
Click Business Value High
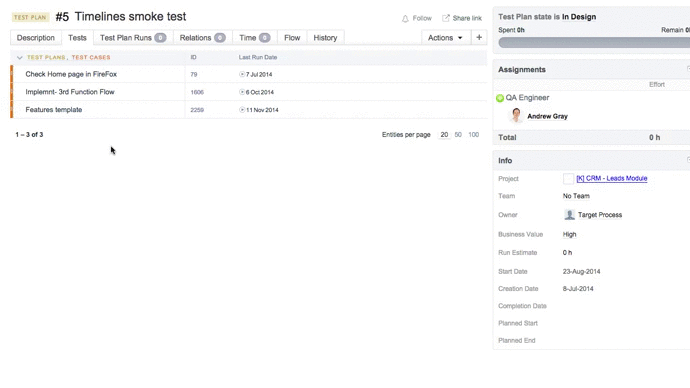click(569, 234)
